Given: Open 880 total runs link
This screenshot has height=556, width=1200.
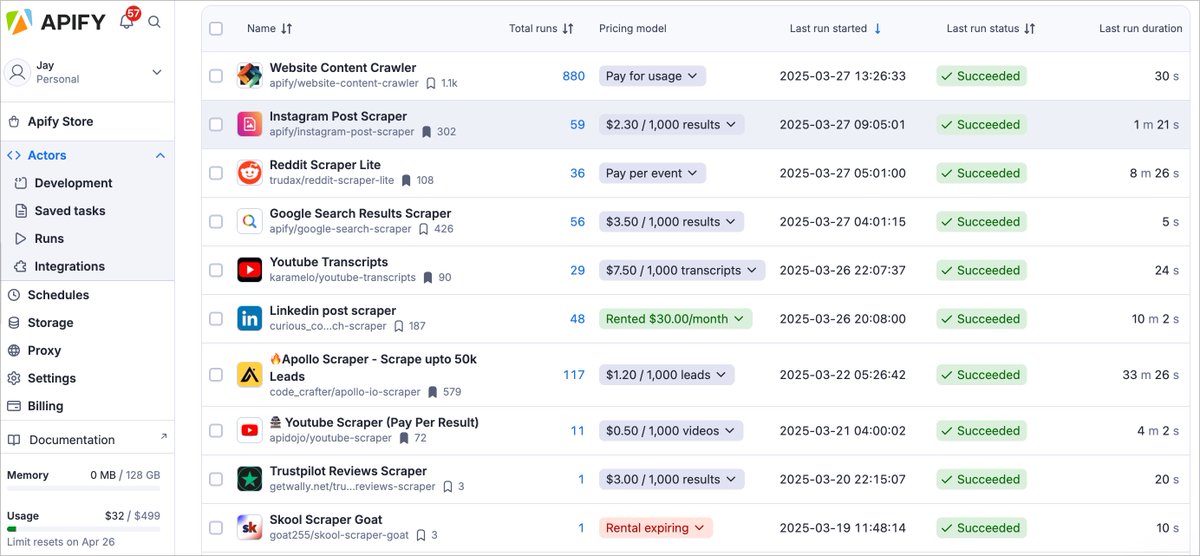Looking at the screenshot, I should click(x=573, y=76).
